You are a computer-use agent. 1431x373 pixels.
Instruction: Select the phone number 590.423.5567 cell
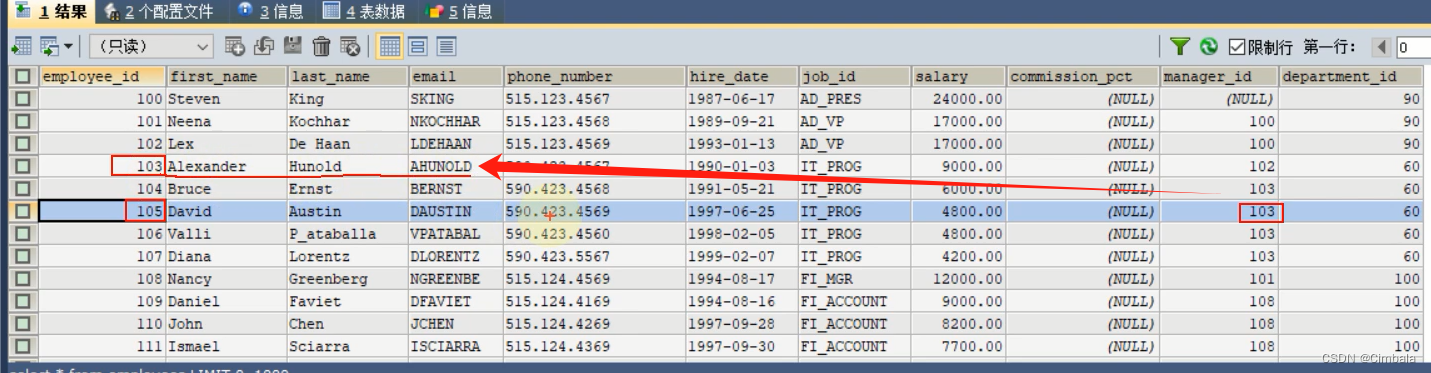point(594,256)
